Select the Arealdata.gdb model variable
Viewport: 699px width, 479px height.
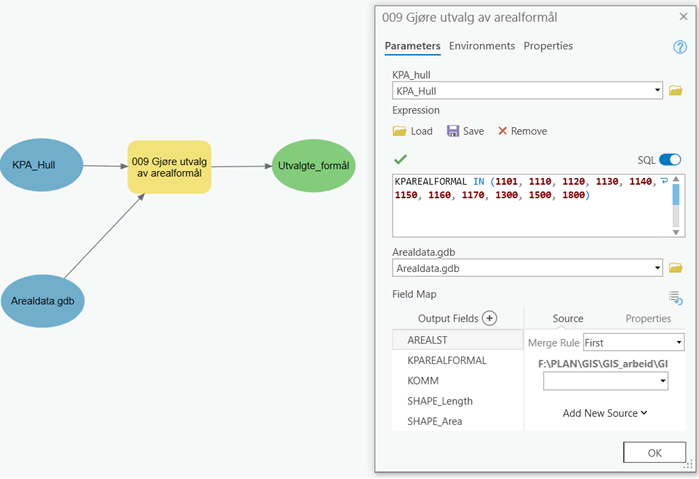point(42,299)
